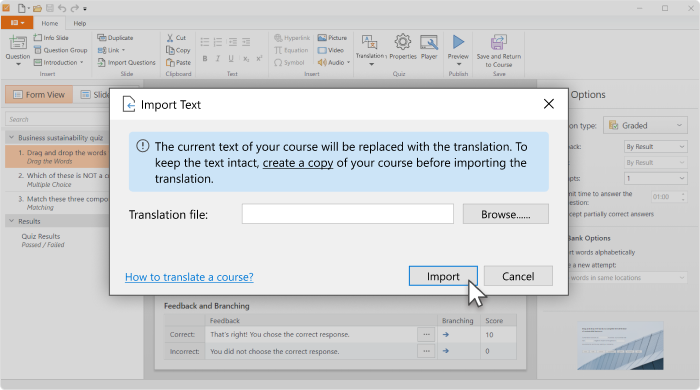Cut the selection
The image size is (700, 390).
tap(176, 38)
